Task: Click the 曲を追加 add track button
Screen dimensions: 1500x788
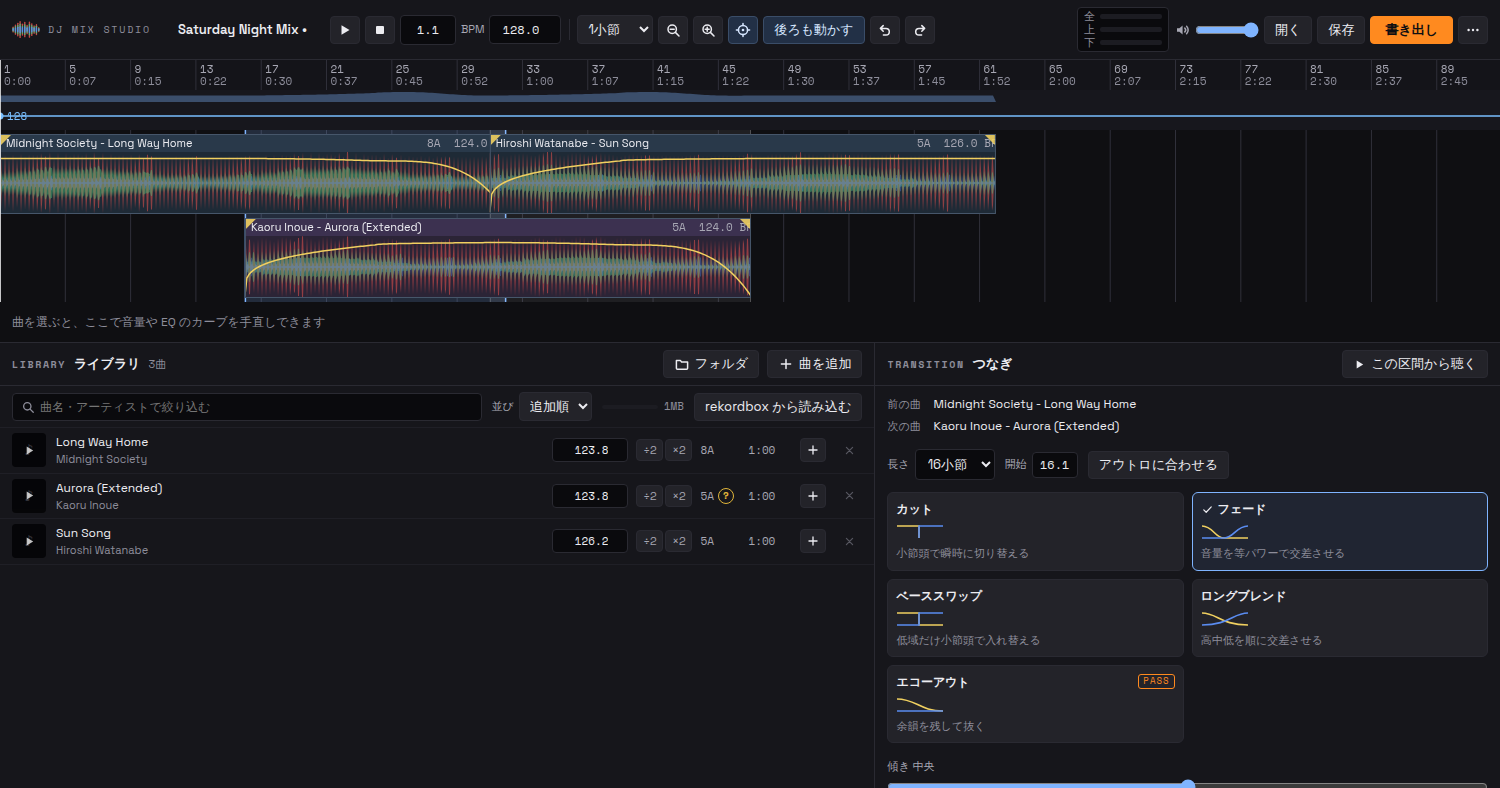Action: [814, 364]
